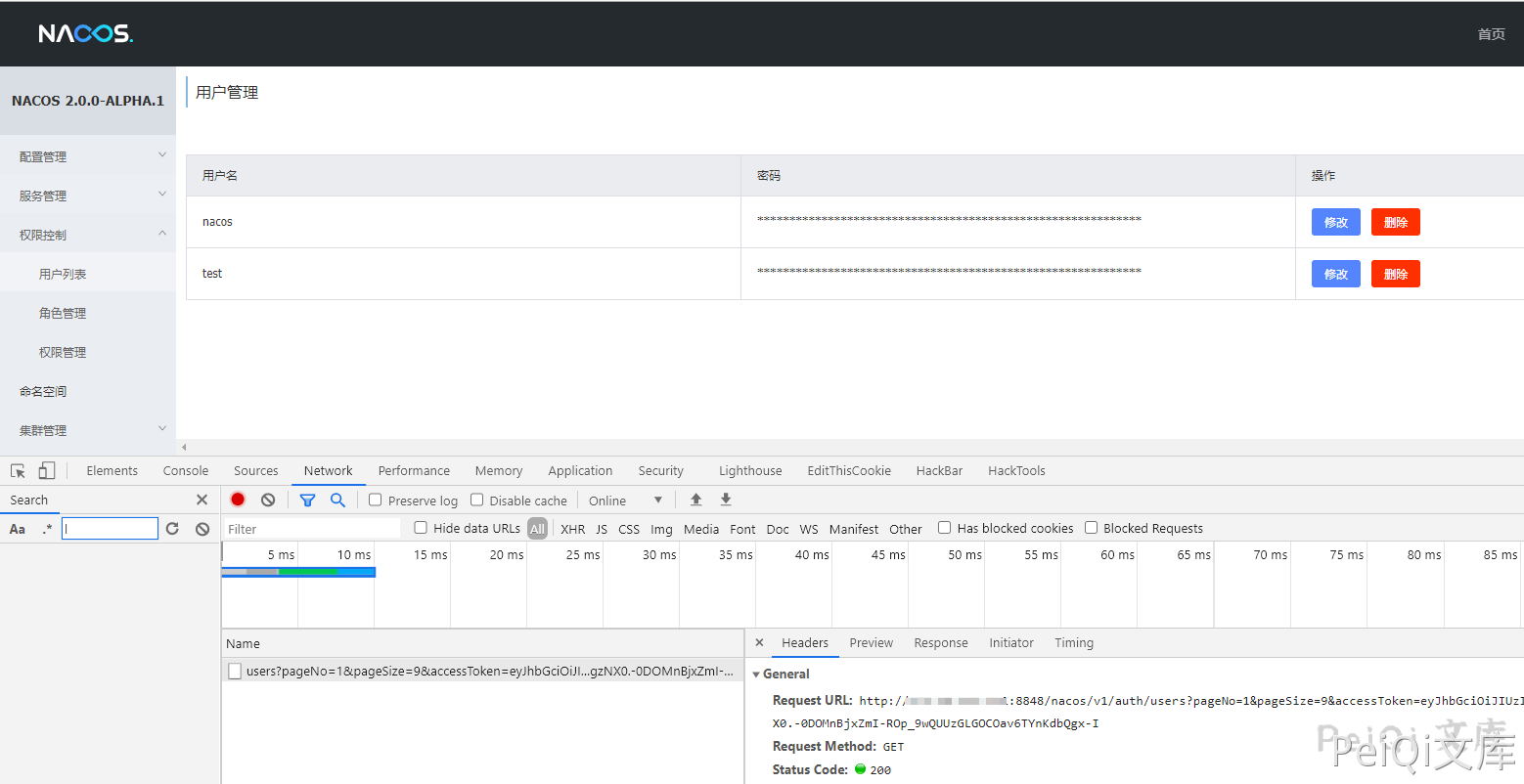1524x784 pixels.
Task: Clear the network log icon
Action: (268, 500)
